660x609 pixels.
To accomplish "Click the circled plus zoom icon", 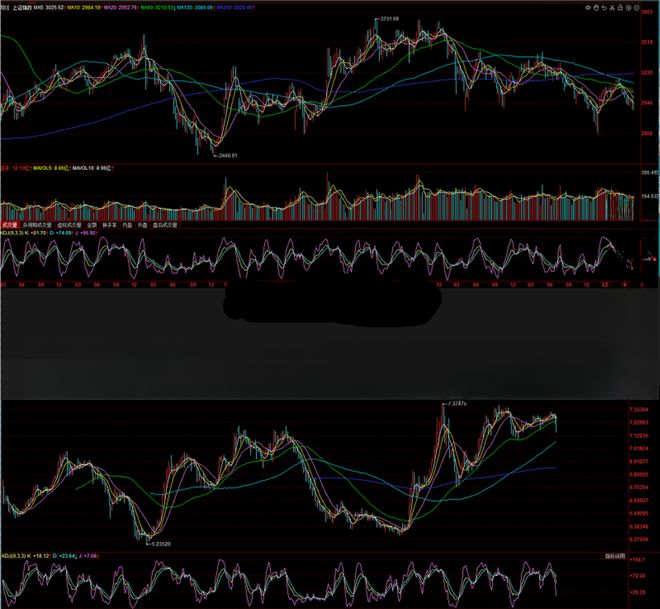I will click(x=628, y=8).
